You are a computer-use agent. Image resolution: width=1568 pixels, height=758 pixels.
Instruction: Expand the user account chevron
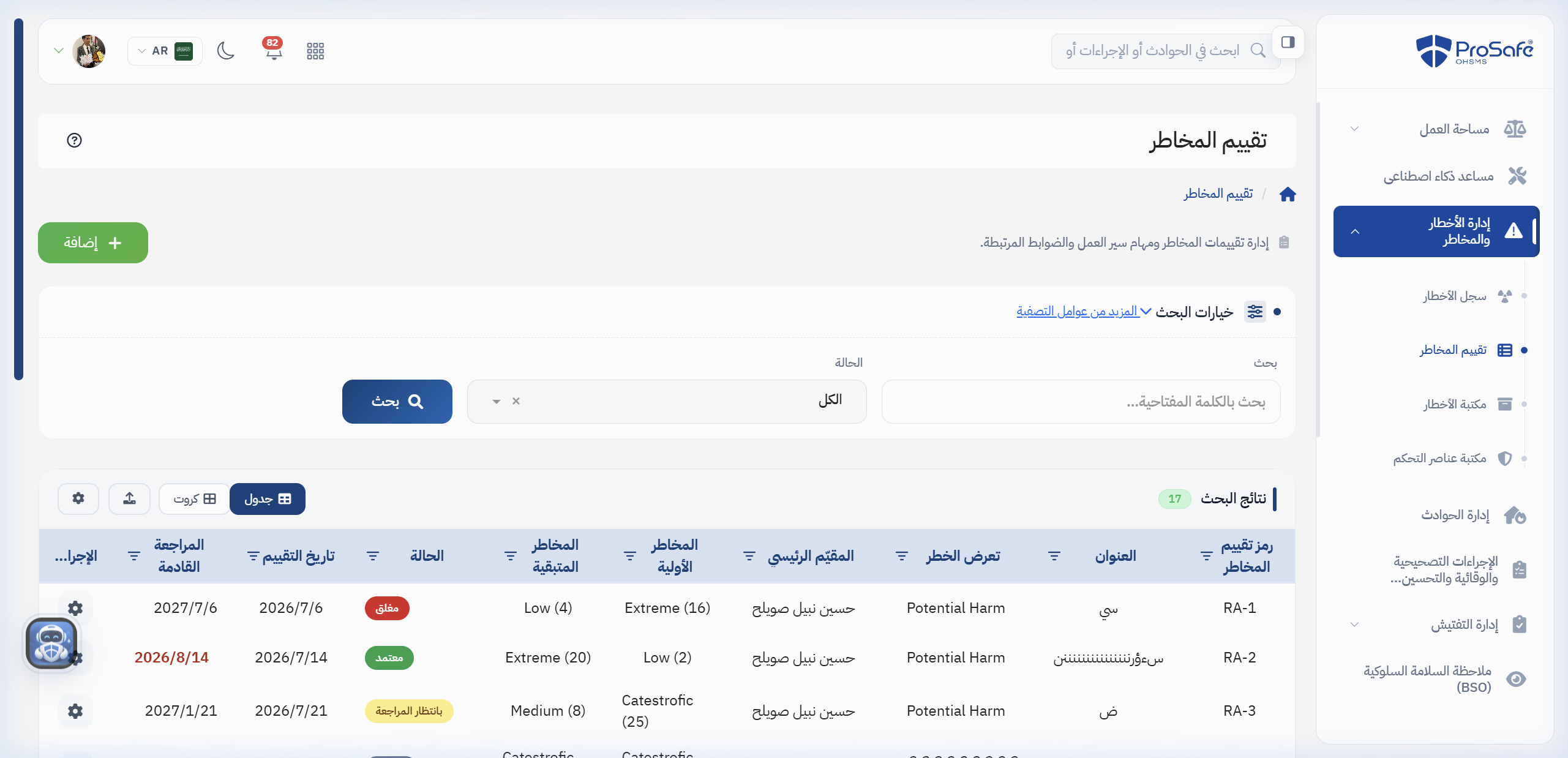[59, 50]
